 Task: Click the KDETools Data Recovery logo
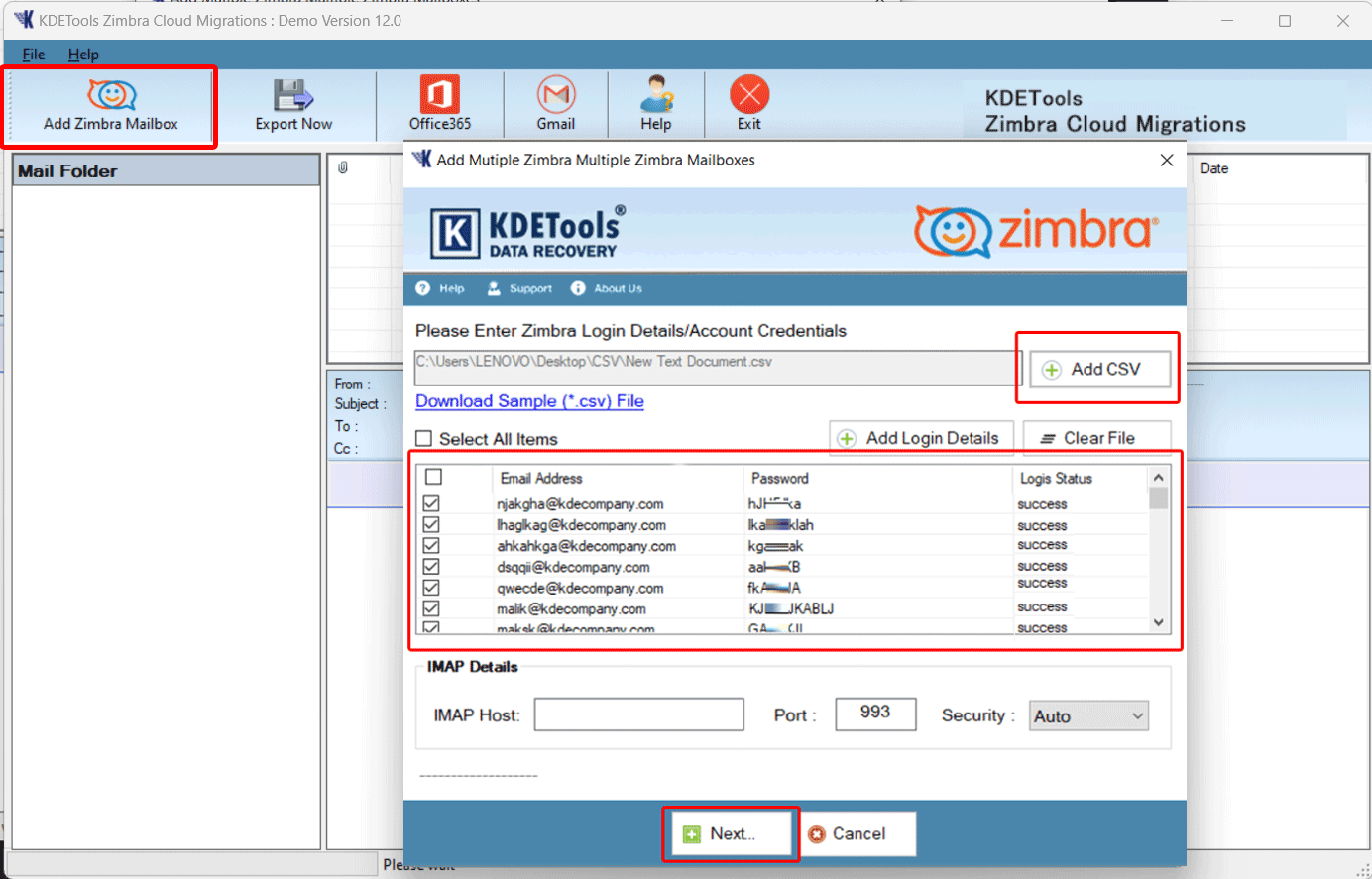point(527,231)
